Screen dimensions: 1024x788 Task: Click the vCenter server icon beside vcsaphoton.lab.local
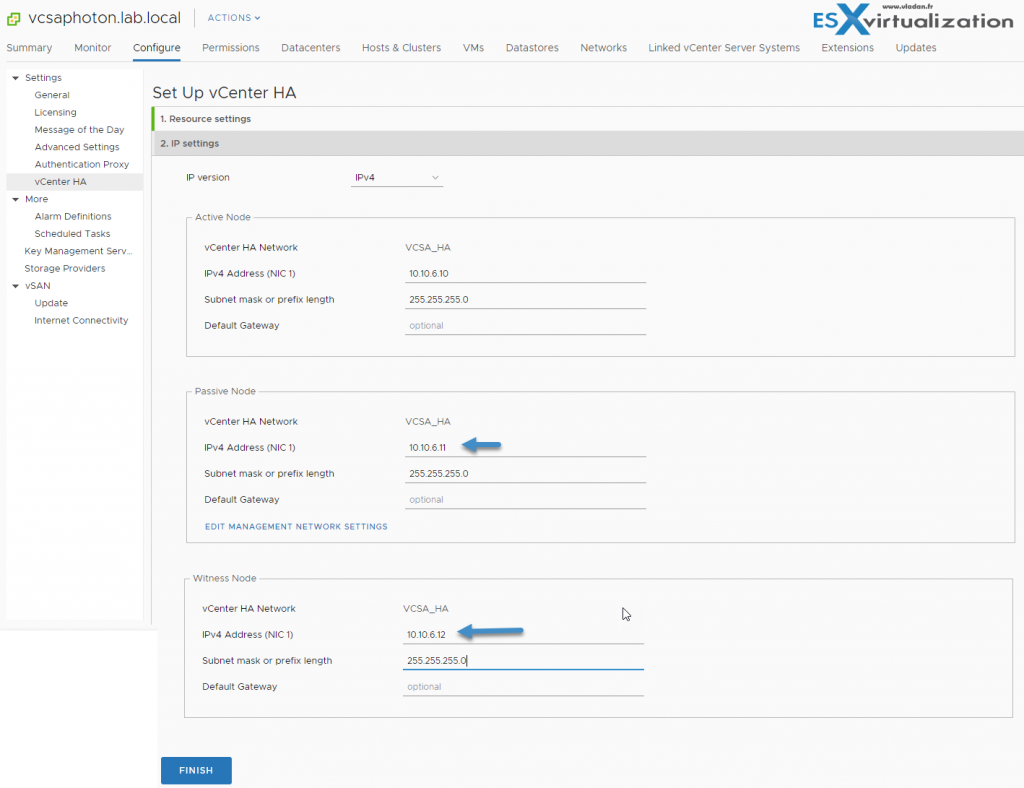click(x=14, y=18)
